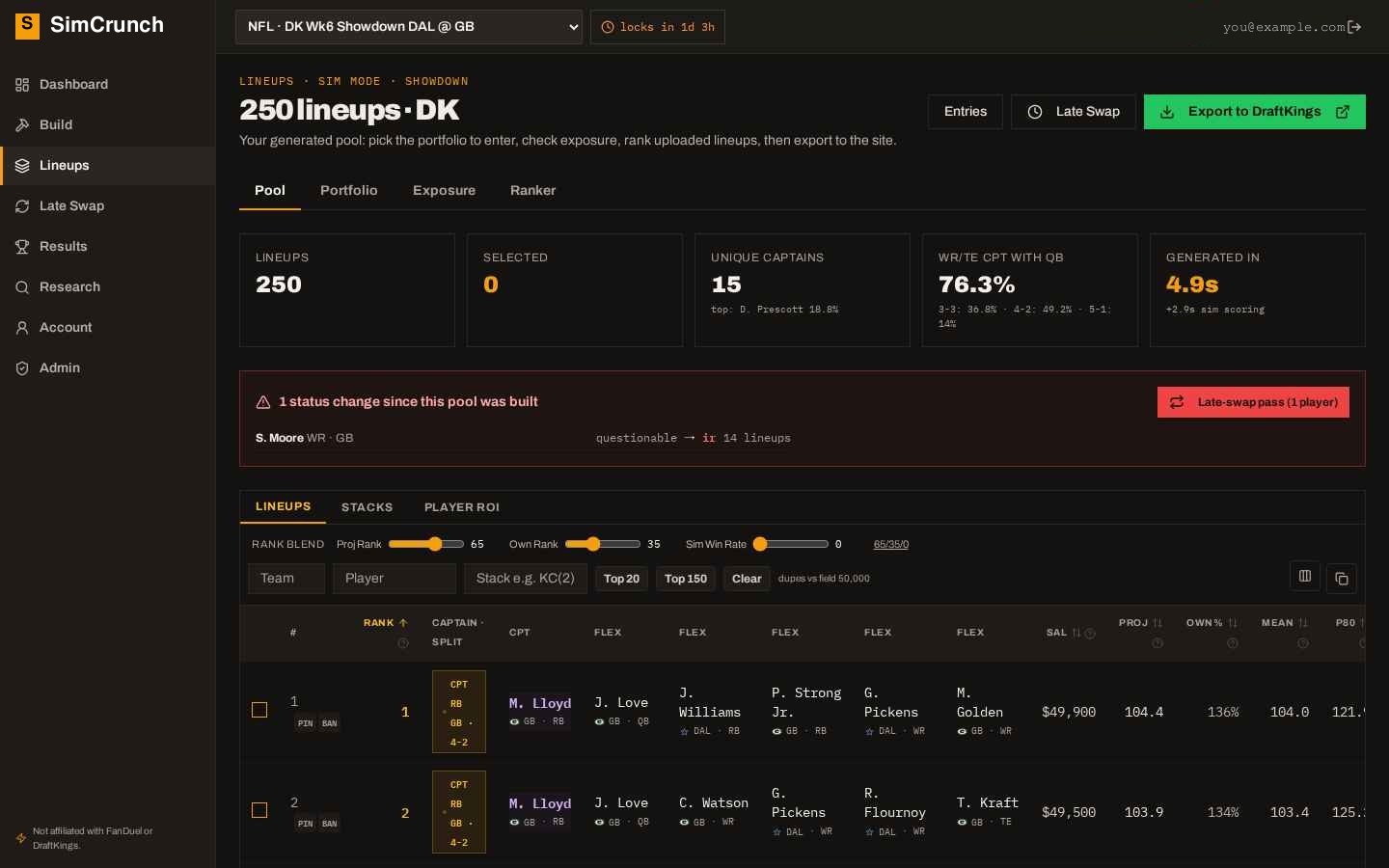This screenshot has height=868, width=1389.
Task: Open the column visibility icon button
Action: 1305,576
